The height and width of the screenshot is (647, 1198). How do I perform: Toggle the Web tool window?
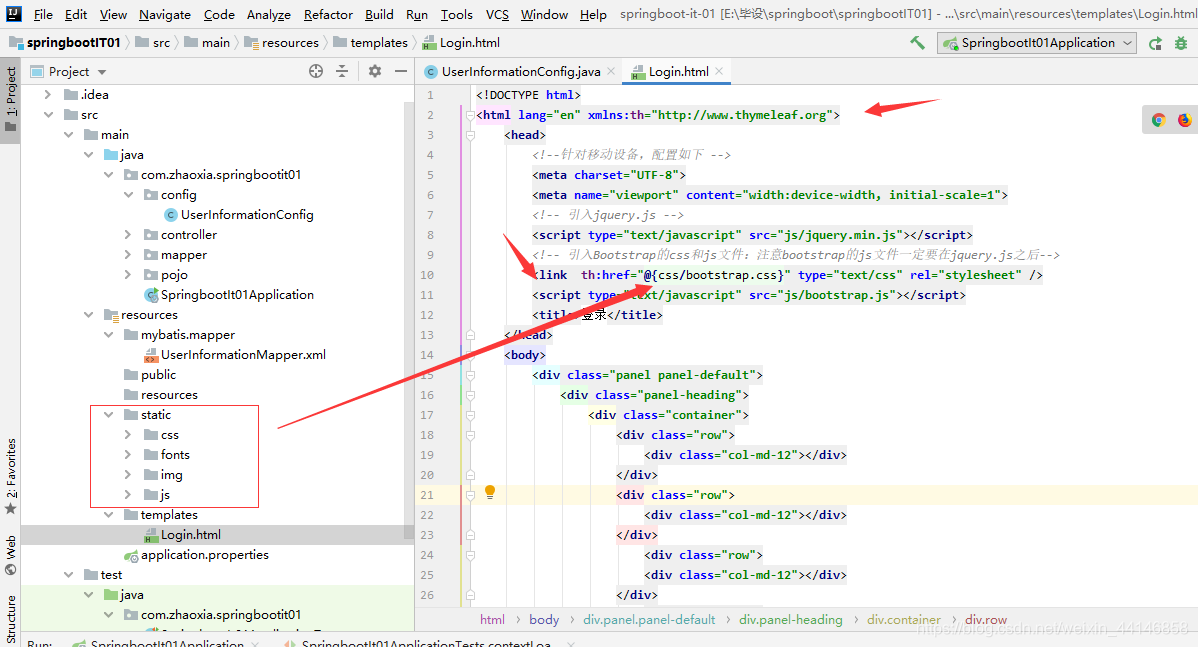(x=11, y=555)
